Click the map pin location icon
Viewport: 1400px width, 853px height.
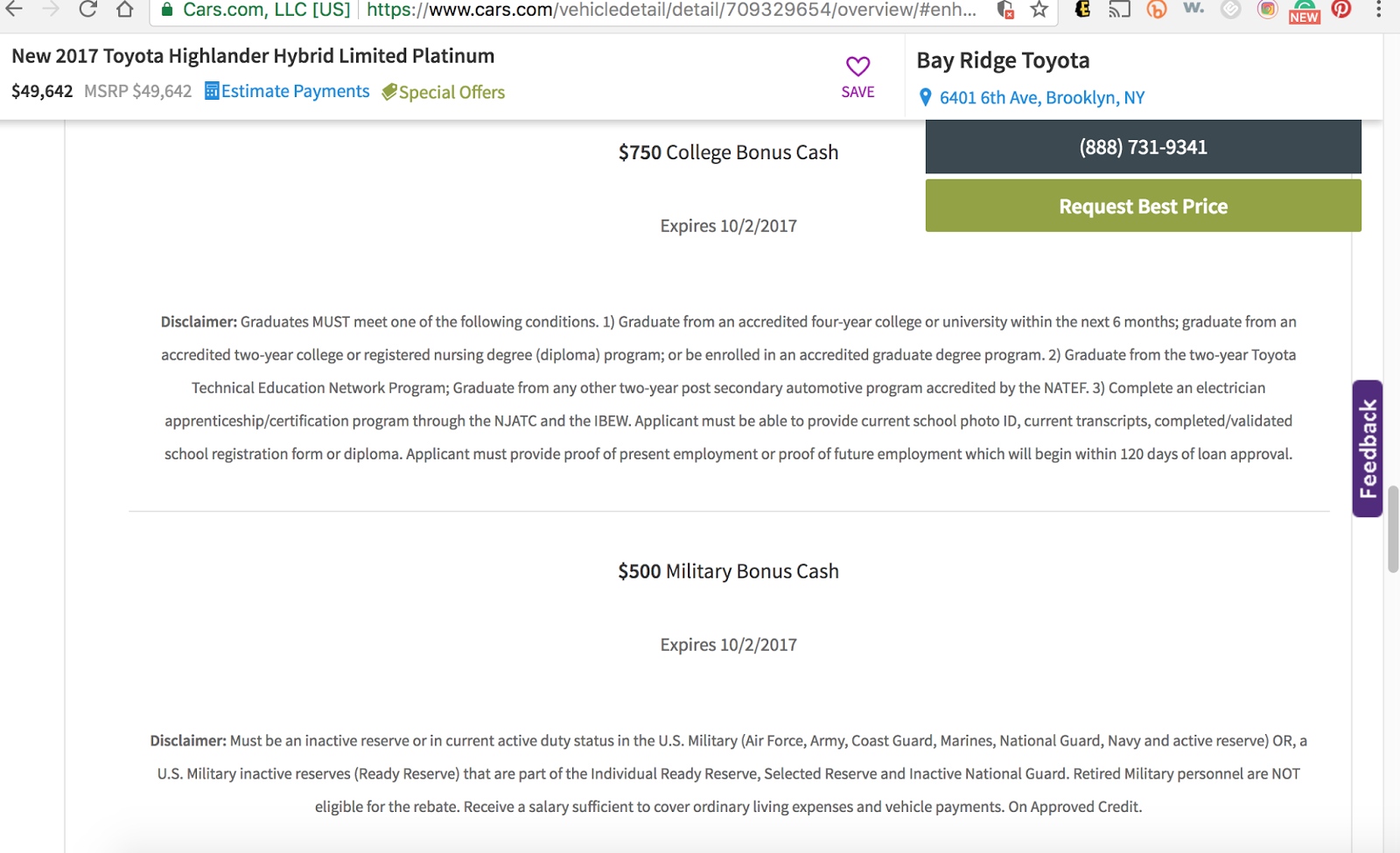926,97
